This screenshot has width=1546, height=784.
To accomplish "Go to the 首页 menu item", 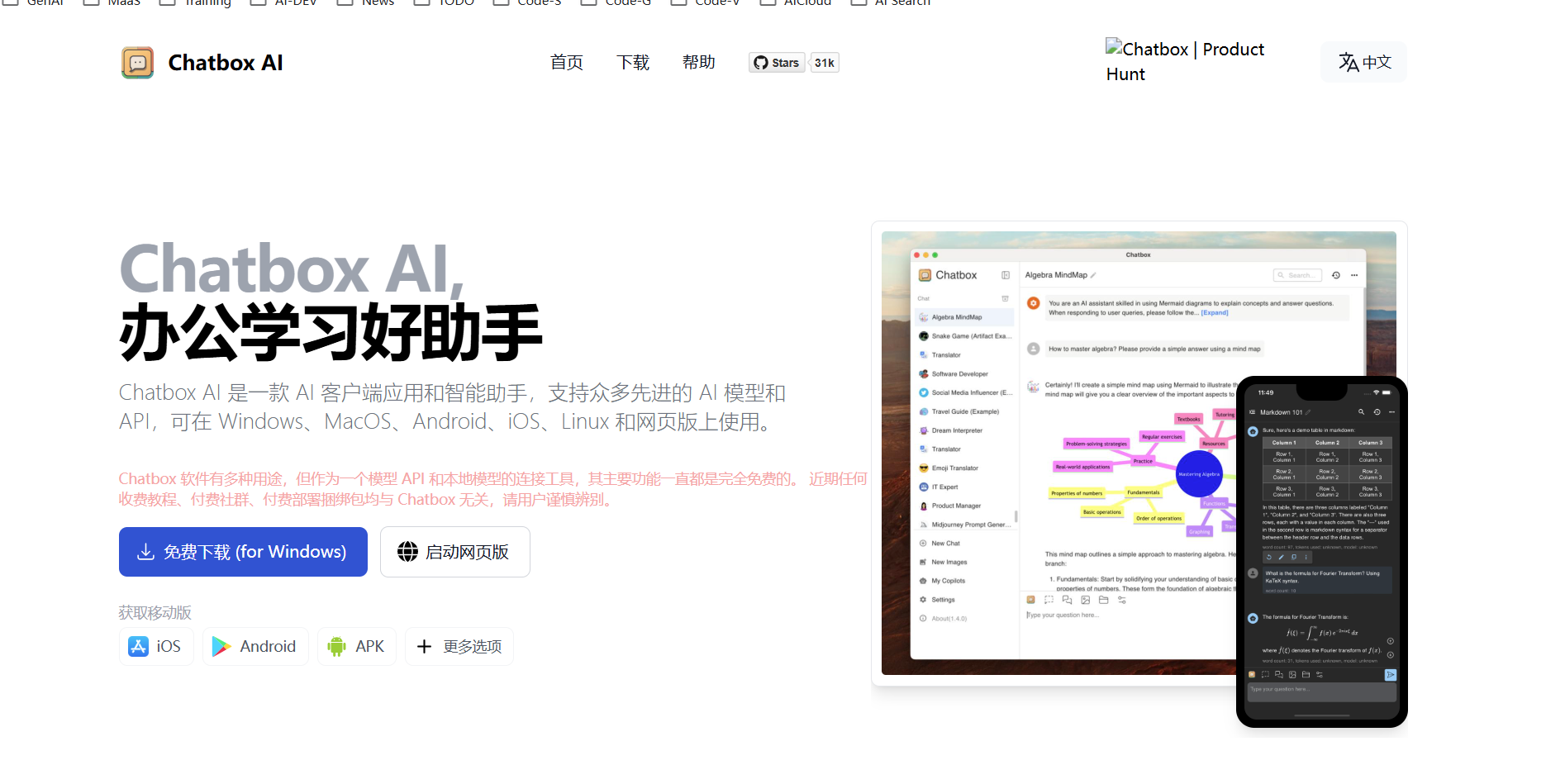I will pyautogui.click(x=567, y=63).
